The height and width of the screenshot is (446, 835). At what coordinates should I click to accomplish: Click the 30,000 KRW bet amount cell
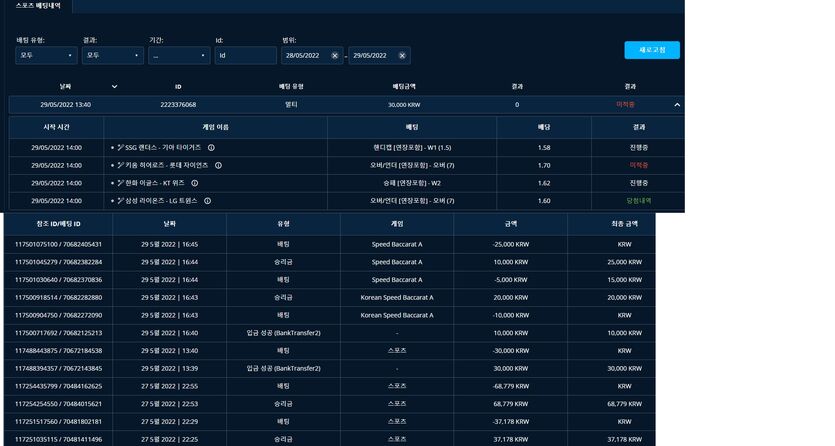tap(404, 105)
